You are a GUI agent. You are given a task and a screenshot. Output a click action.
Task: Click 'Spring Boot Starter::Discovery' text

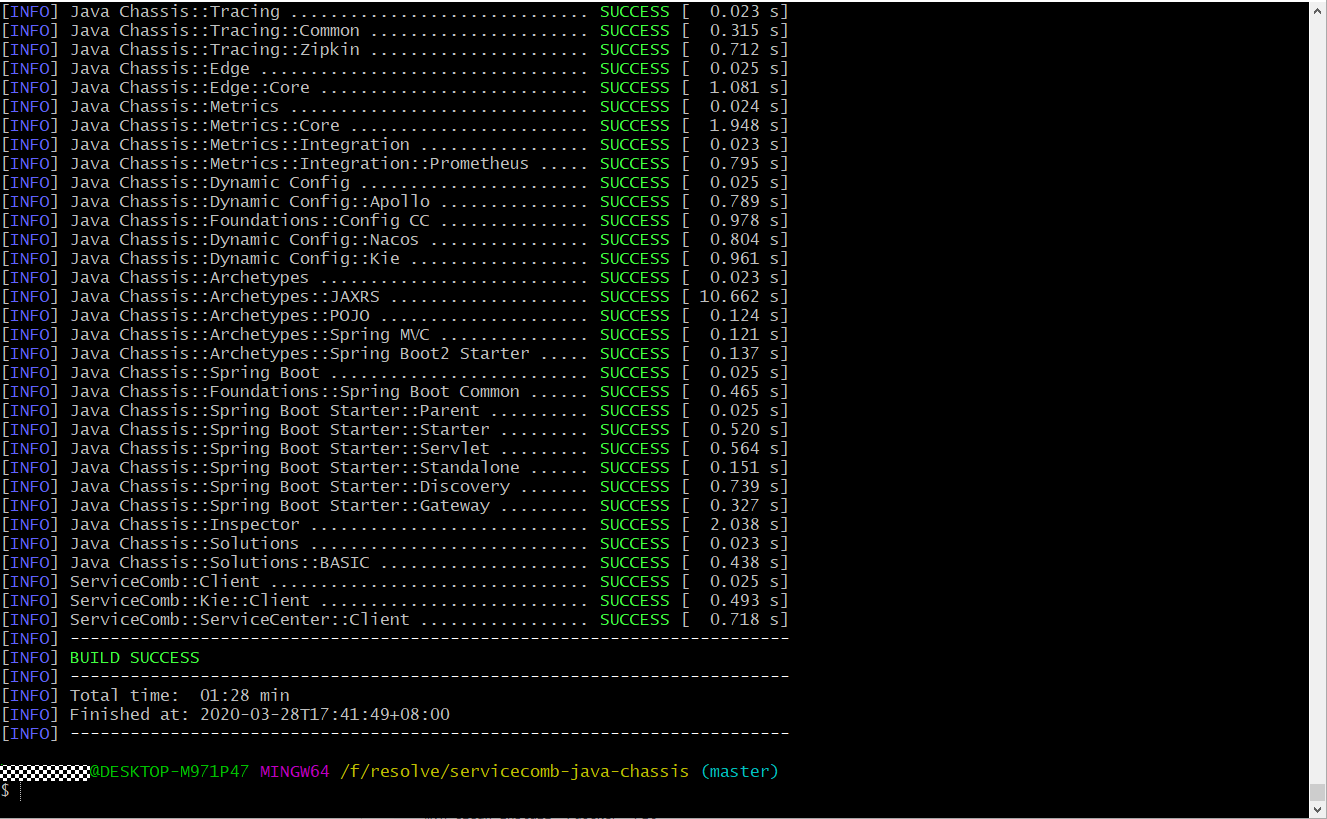[x=360, y=487]
